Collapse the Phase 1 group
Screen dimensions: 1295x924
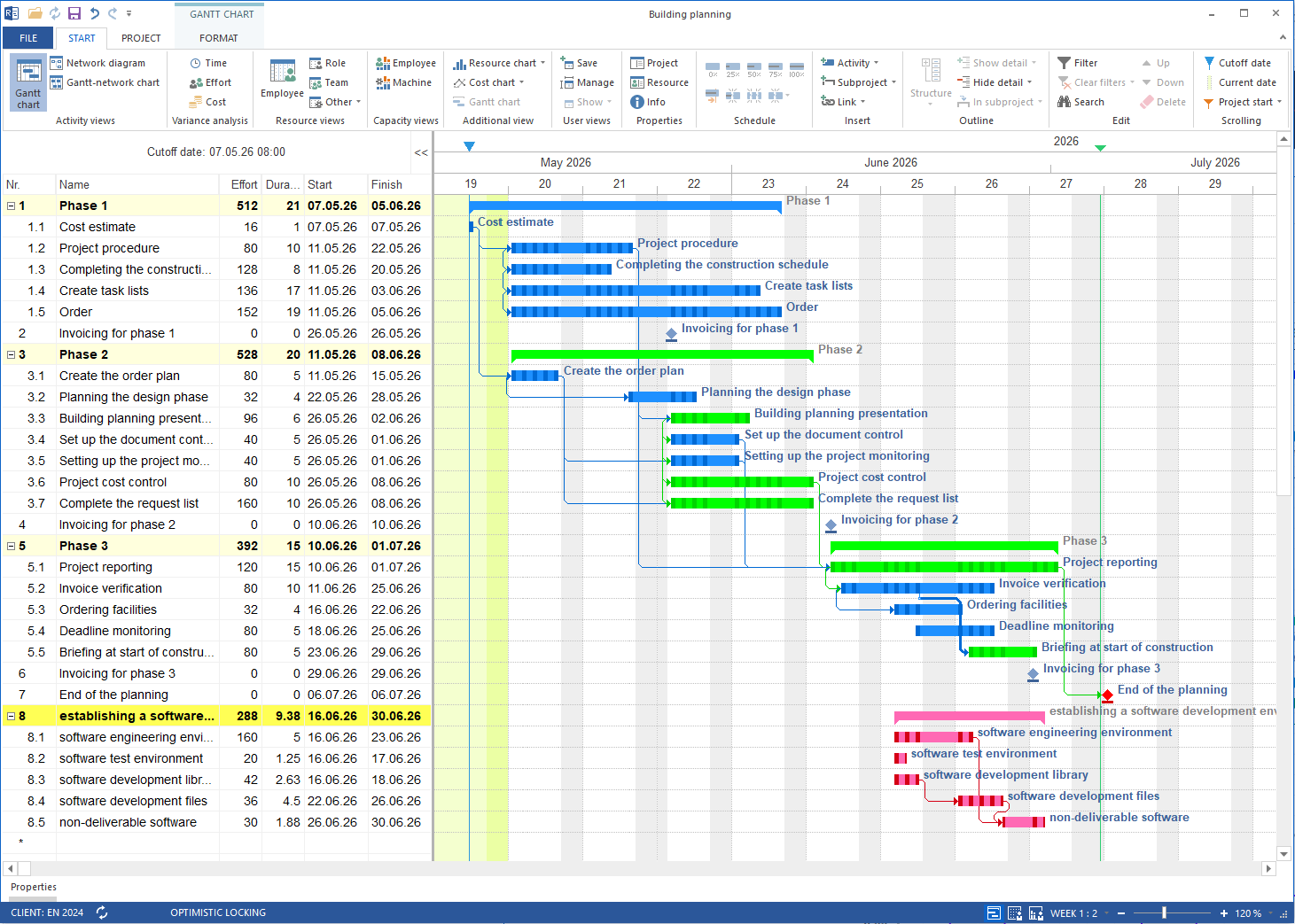[x=11, y=206]
